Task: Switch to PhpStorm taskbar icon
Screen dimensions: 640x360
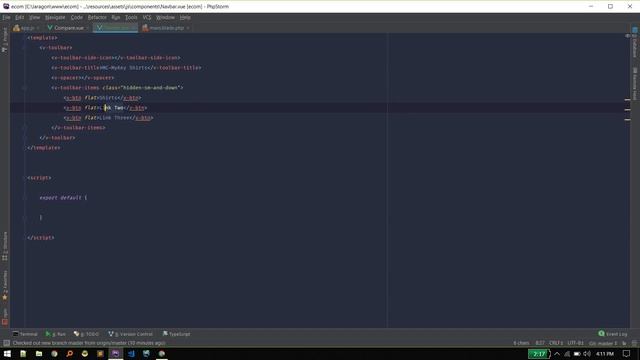Action: [116, 354]
